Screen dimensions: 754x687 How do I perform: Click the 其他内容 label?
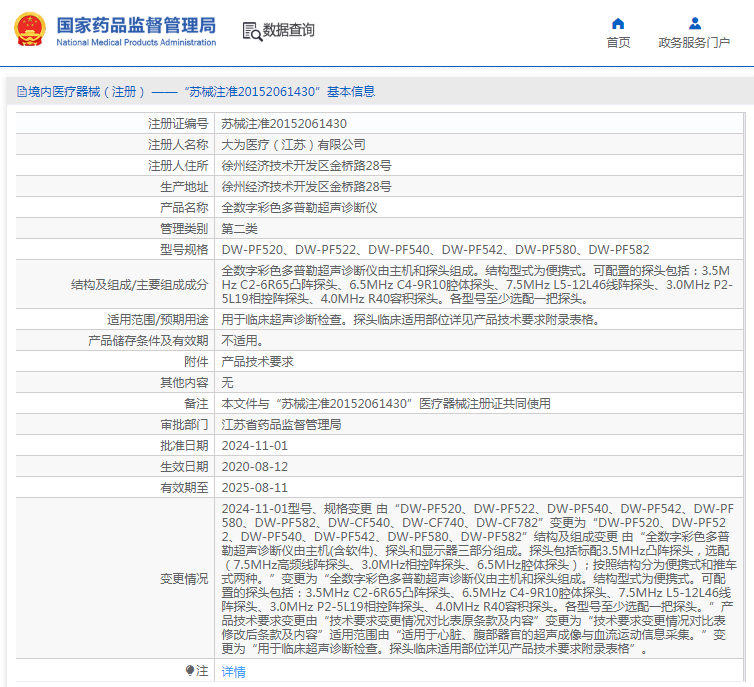tap(184, 383)
